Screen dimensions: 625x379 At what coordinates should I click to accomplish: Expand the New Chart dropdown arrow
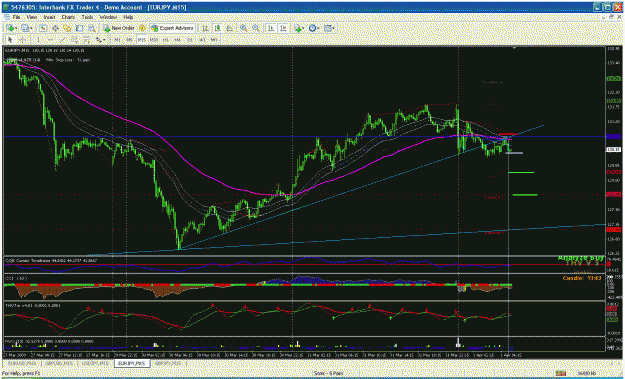(16, 28)
